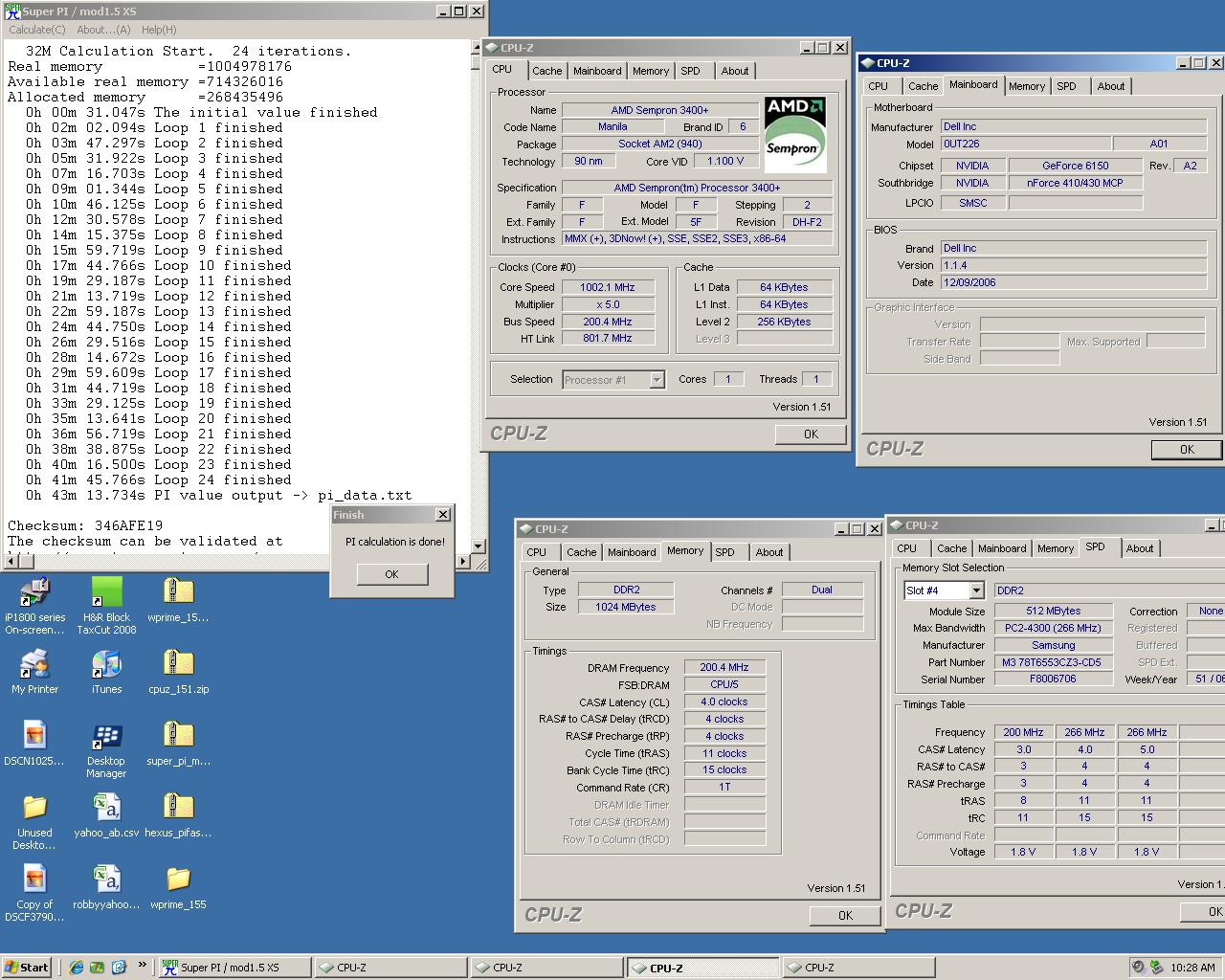This screenshot has width=1225, height=980.
Task: Select the yahoo_ab.csv file icon
Action: (106, 808)
